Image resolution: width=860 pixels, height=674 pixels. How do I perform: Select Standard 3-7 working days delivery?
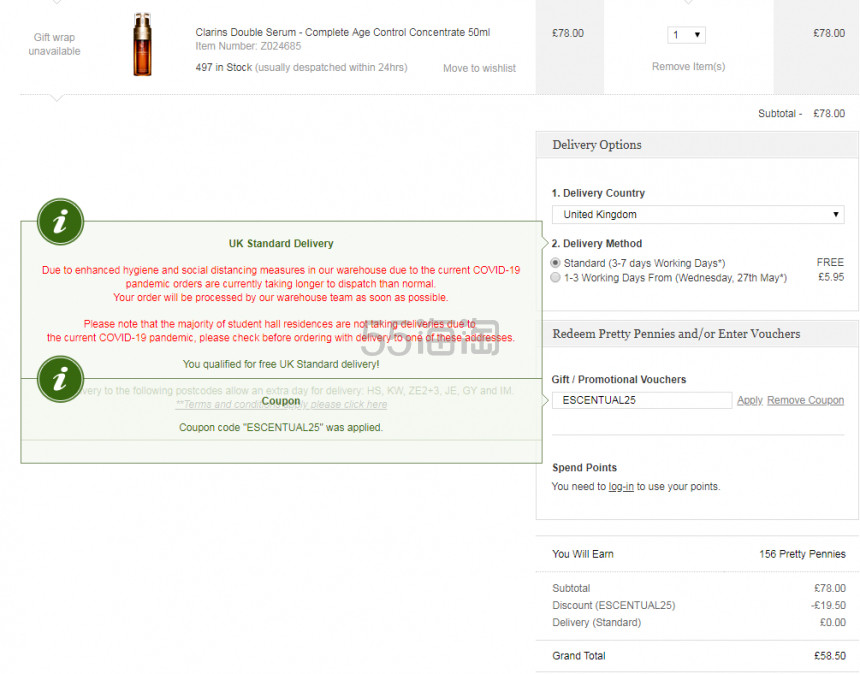coord(556,263)
